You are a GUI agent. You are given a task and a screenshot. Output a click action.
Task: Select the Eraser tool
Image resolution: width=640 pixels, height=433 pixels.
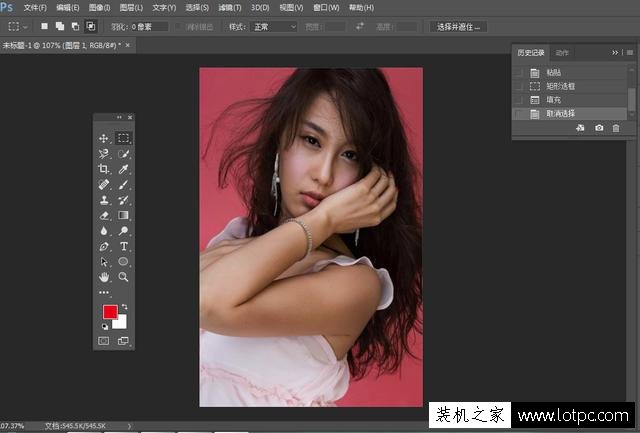click(x=104, y=215)
